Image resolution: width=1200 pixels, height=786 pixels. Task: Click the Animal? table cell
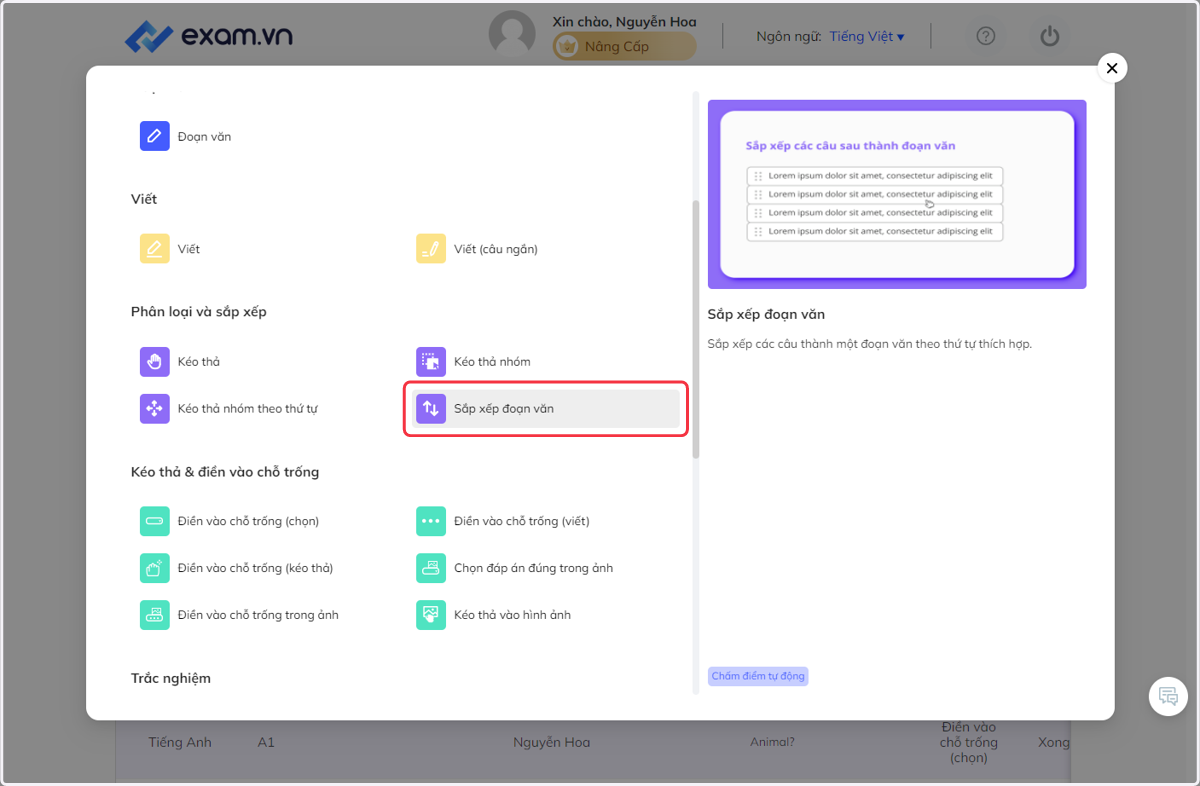[x=772, y=742]
